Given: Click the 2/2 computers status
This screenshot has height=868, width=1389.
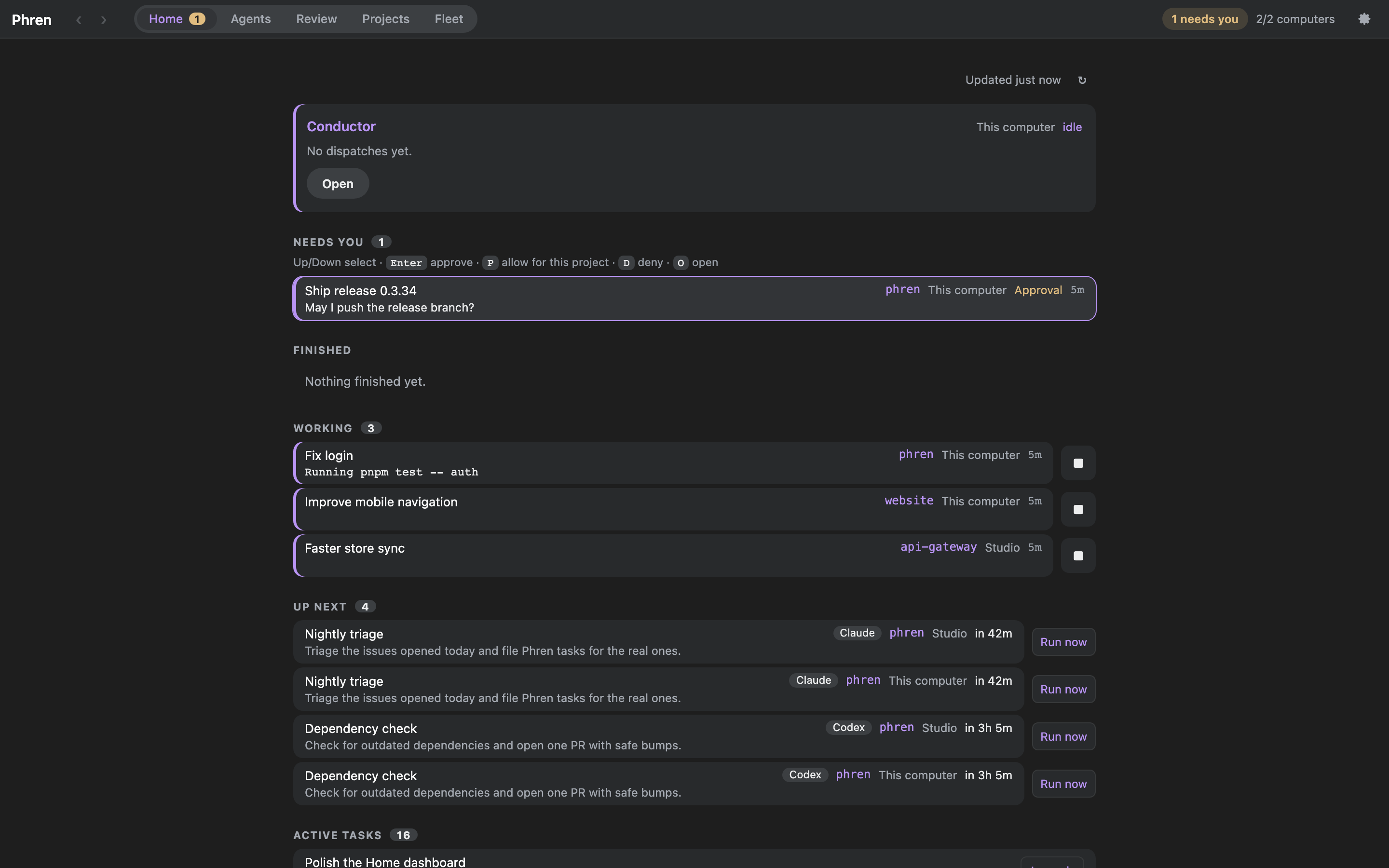Looking at the screenshot, I should 1295,19.
